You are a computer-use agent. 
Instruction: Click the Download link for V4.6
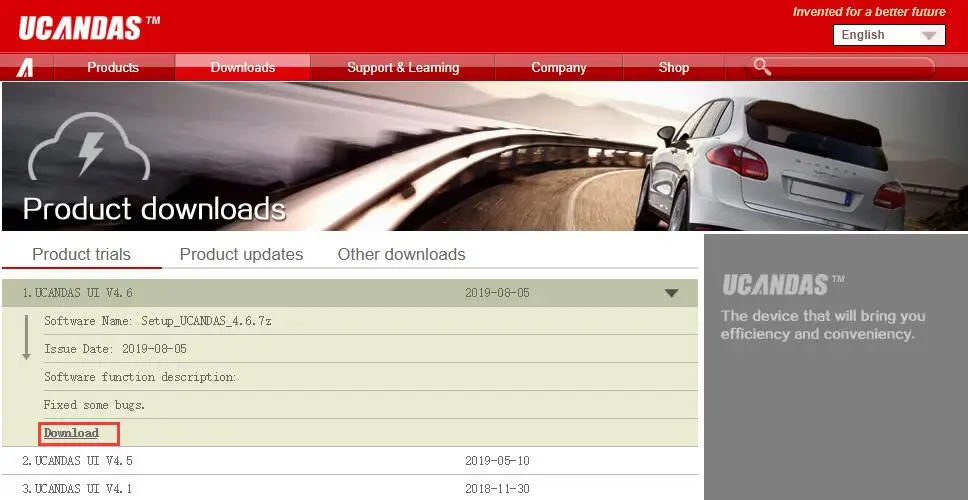pos(71,433)
